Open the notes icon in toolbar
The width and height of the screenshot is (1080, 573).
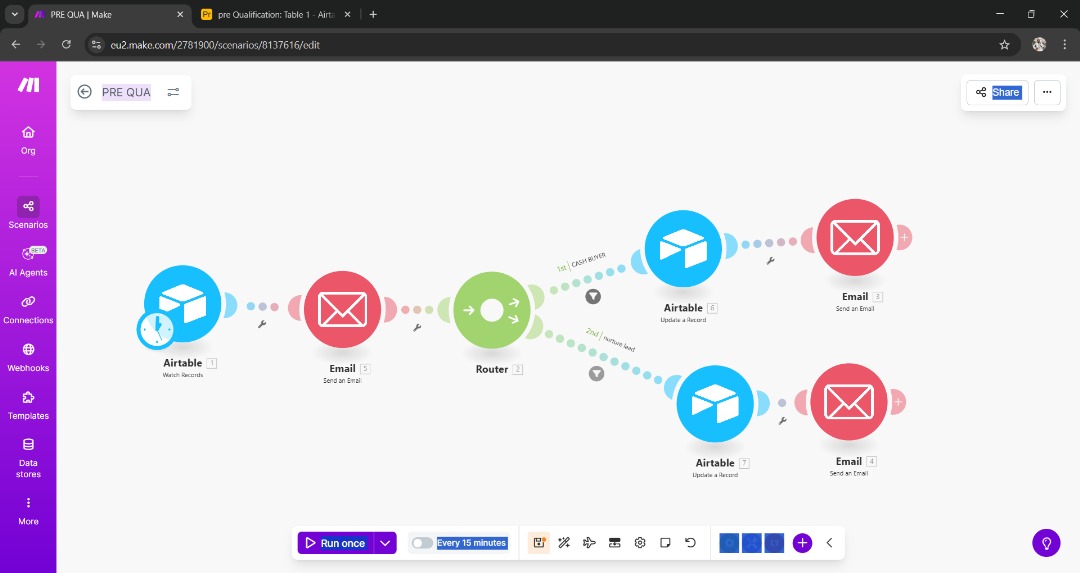[665, 543]
